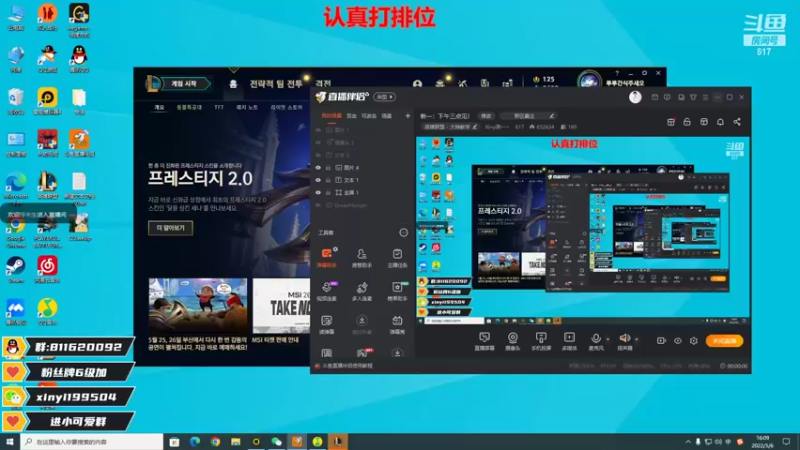800x450 pixels.
Task: Open the 홈 tab in League client
Action: pos(233,84)
